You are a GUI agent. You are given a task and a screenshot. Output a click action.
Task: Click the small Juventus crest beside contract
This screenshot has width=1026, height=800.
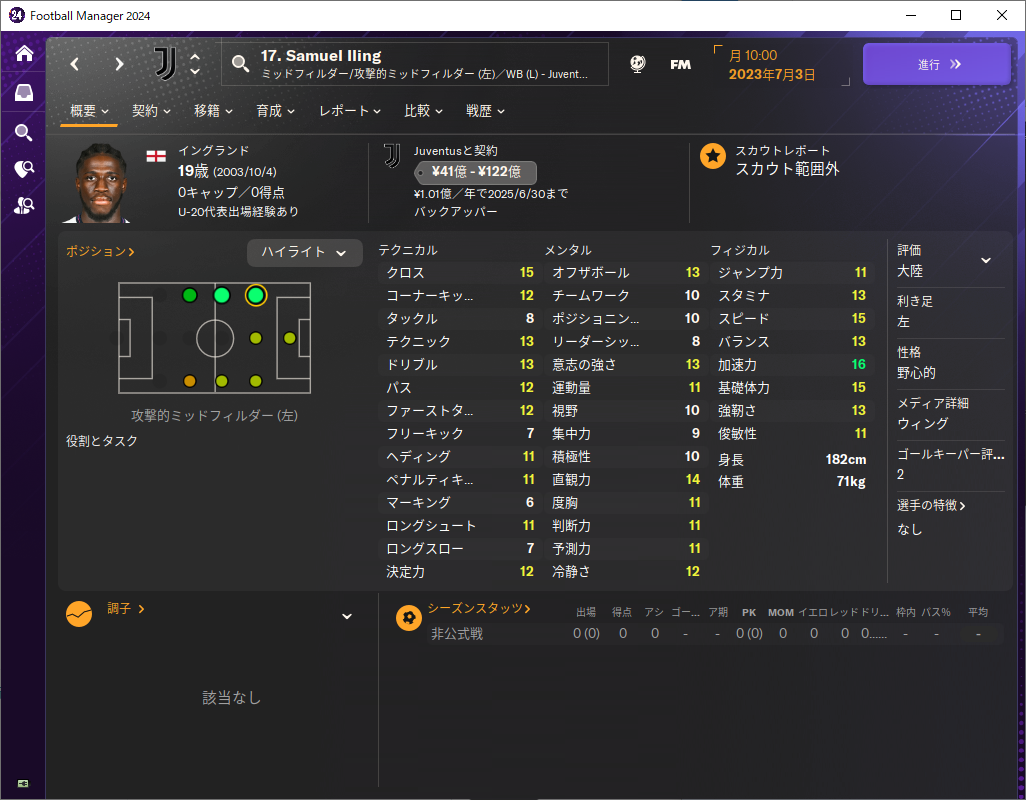point(392,156)
